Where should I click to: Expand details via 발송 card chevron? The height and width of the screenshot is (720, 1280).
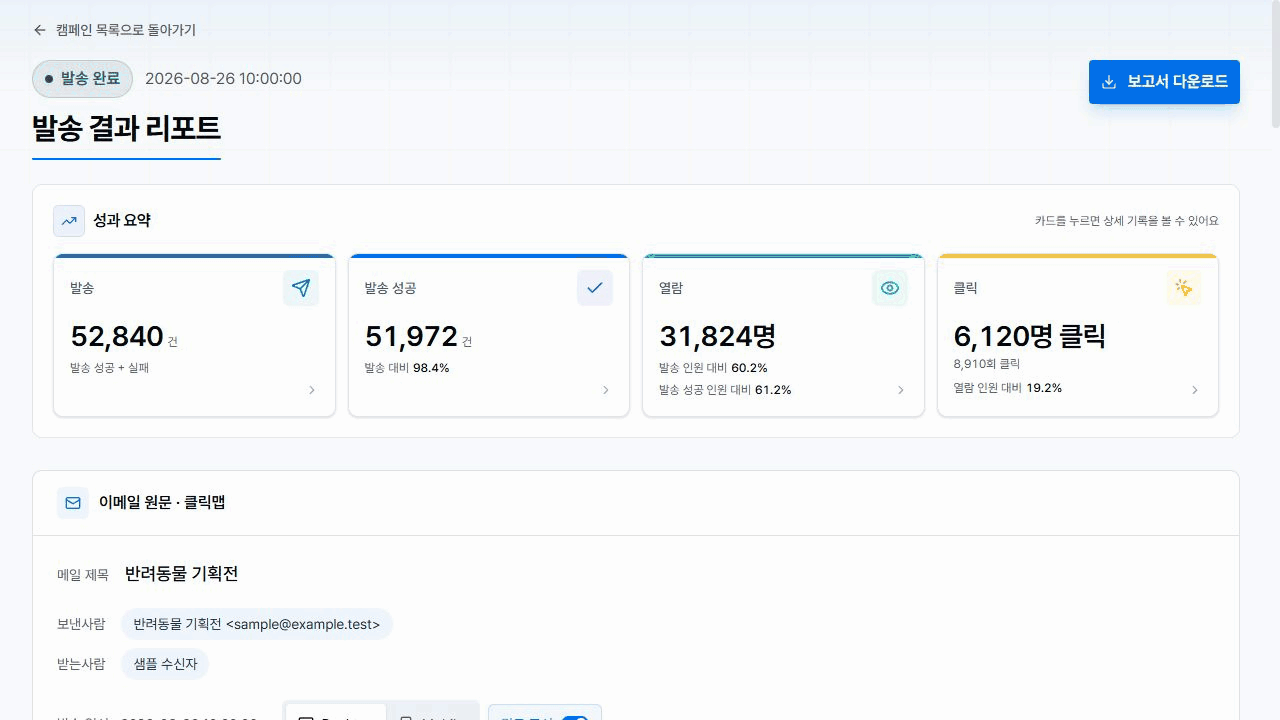[312, 390]
